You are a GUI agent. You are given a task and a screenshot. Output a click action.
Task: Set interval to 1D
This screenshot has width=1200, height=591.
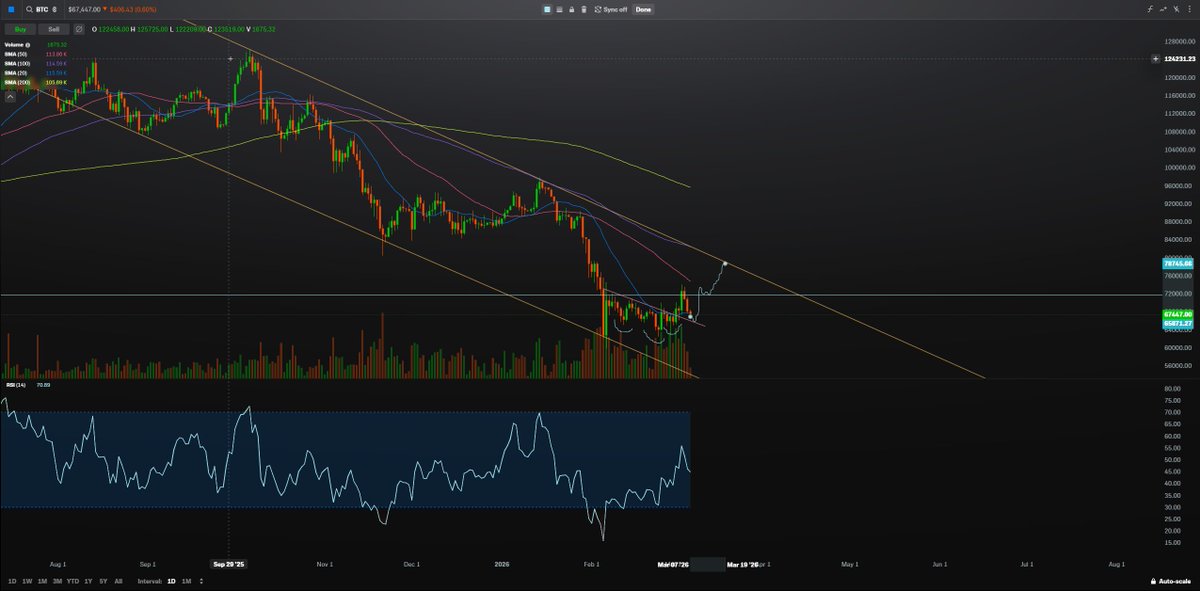tap(171, 581)
